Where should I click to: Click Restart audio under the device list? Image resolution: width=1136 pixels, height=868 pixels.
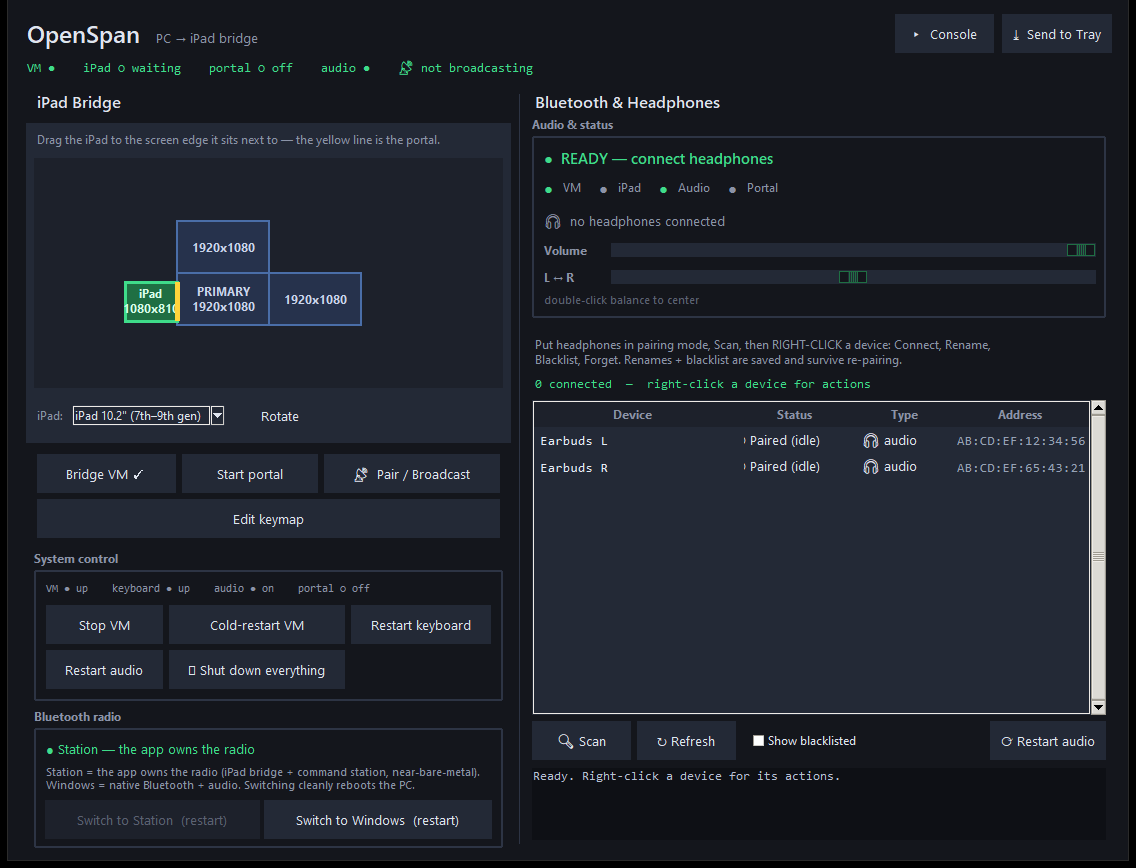(1048, 741)
